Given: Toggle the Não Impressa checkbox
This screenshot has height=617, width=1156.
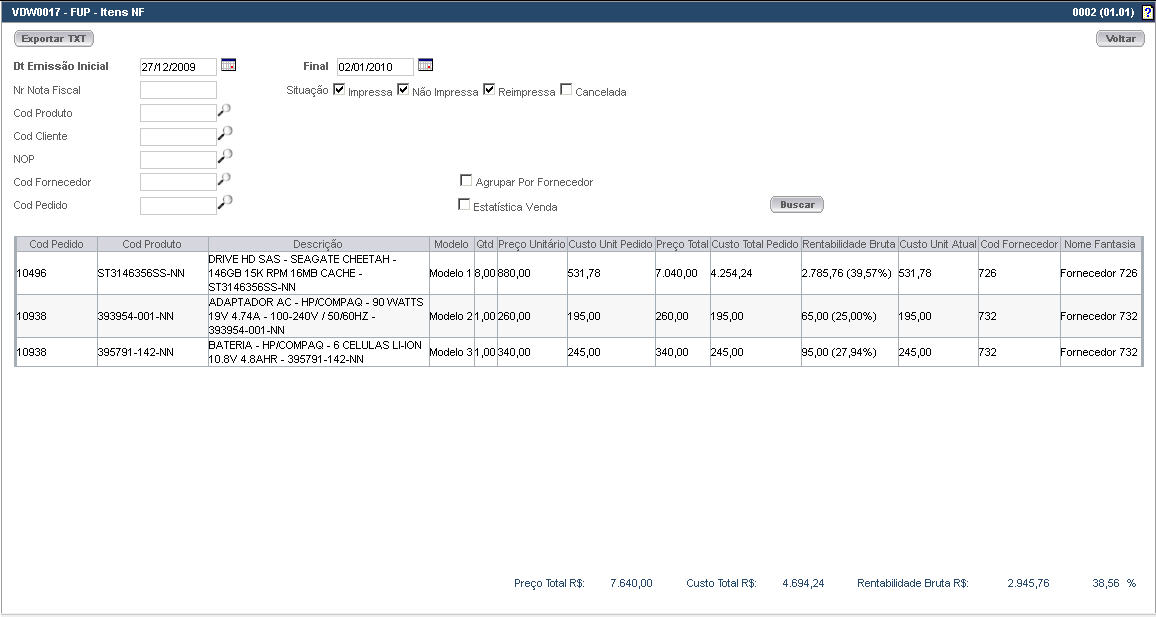Looking at the screenshot, I should tap(403, 90).
